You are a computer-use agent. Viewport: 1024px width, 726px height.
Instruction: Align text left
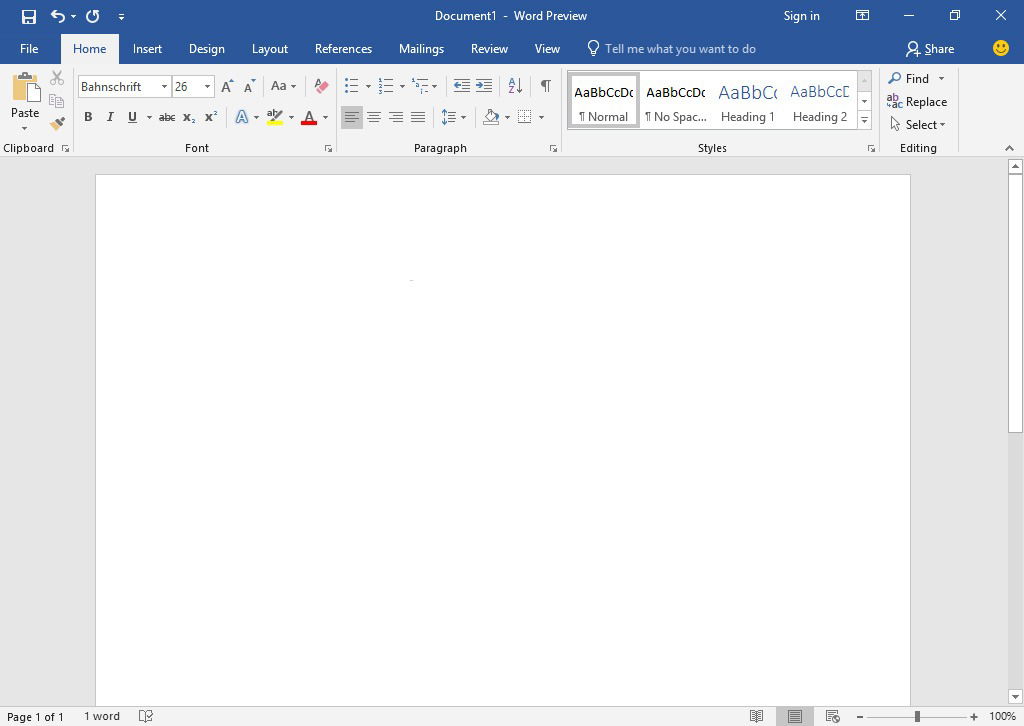(x=351, y=118)
